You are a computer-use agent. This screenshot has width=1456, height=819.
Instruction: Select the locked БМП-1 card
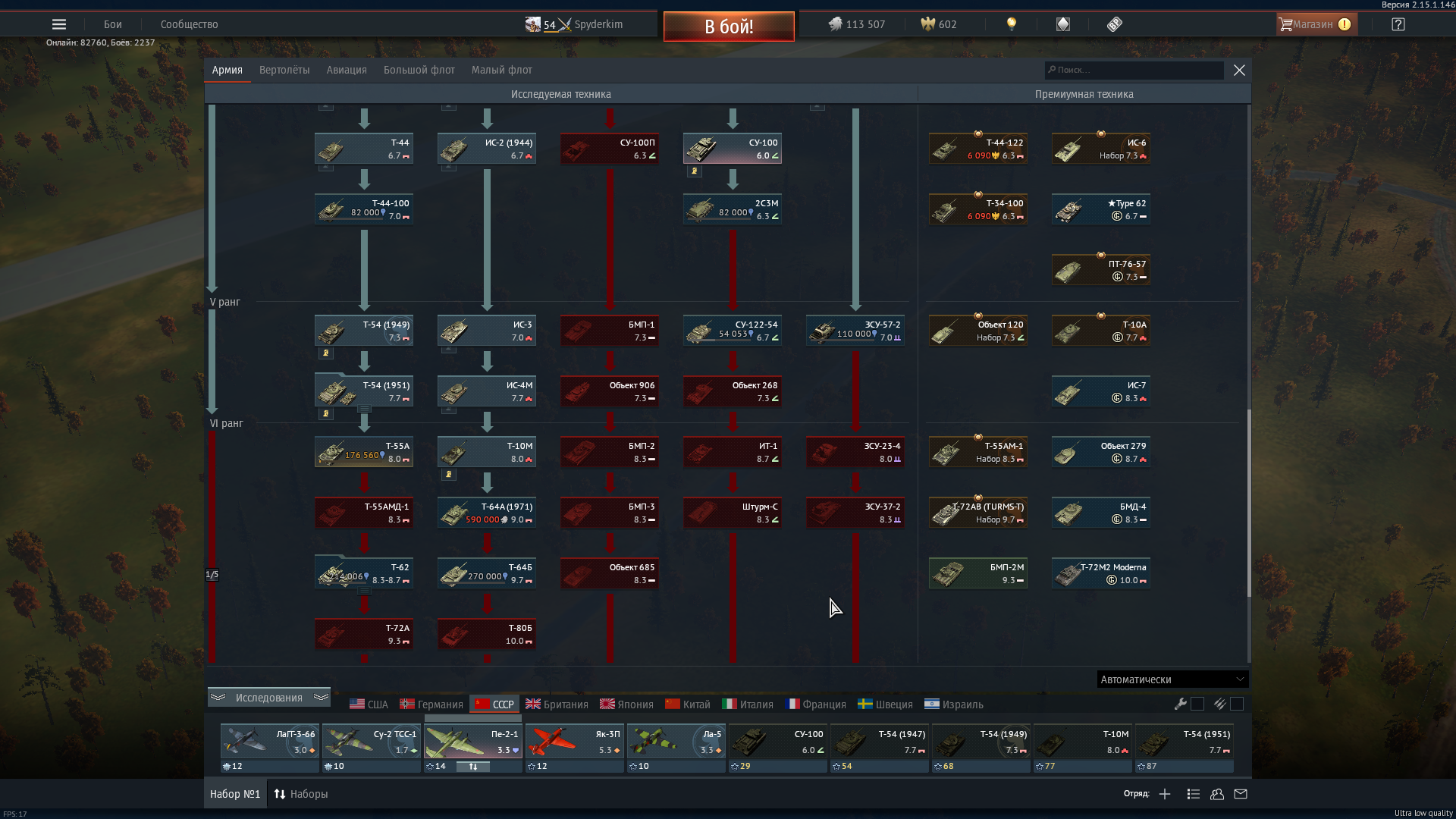610,331
